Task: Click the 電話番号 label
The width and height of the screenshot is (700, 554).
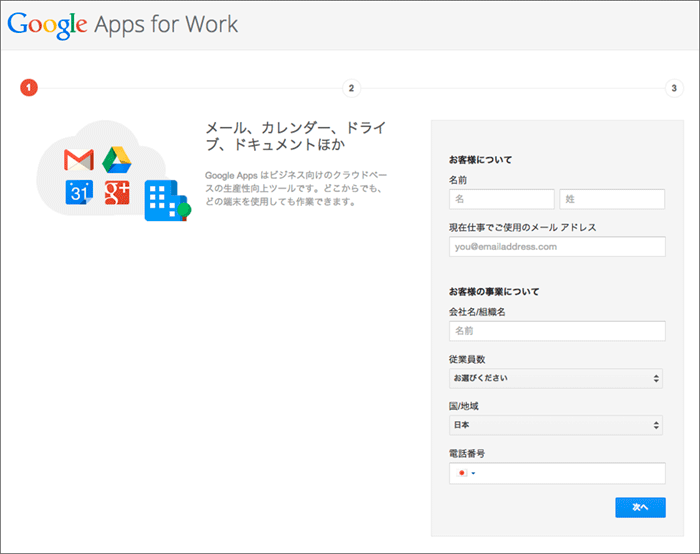Action: (x=467, y=453)
